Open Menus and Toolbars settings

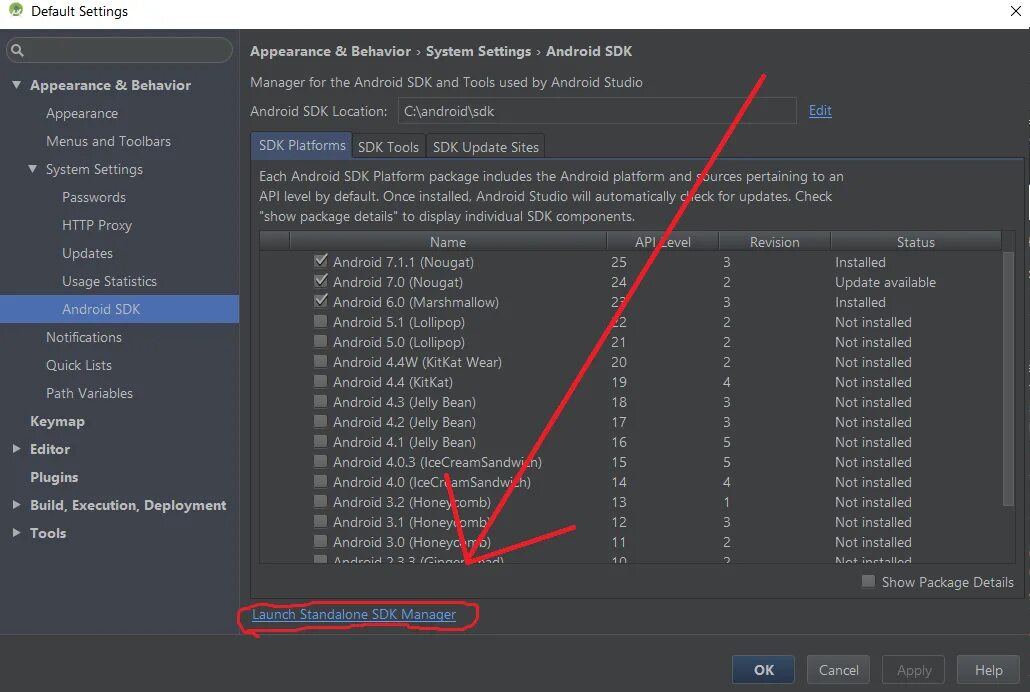click(108, 141)
